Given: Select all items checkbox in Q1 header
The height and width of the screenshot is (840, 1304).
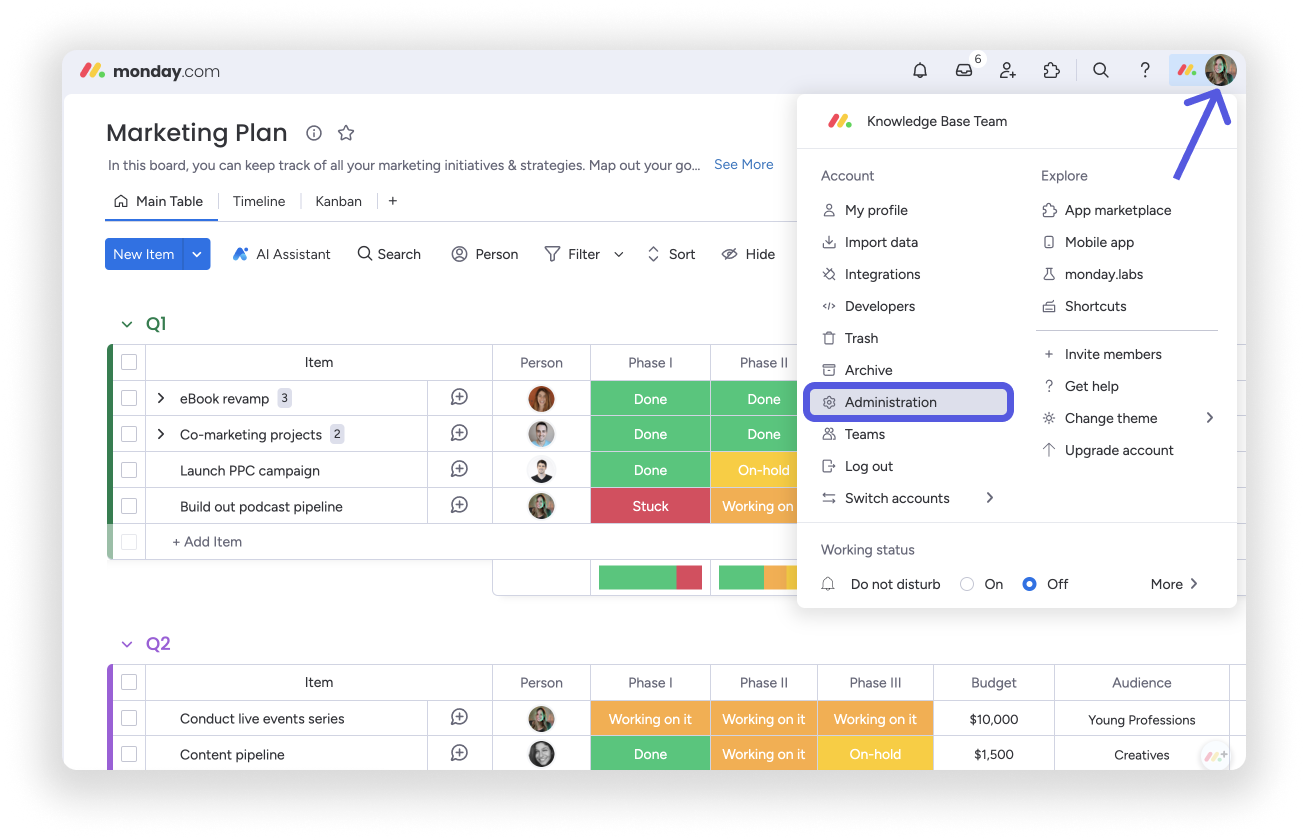Looking at the screenshot, I should [129, 362].
